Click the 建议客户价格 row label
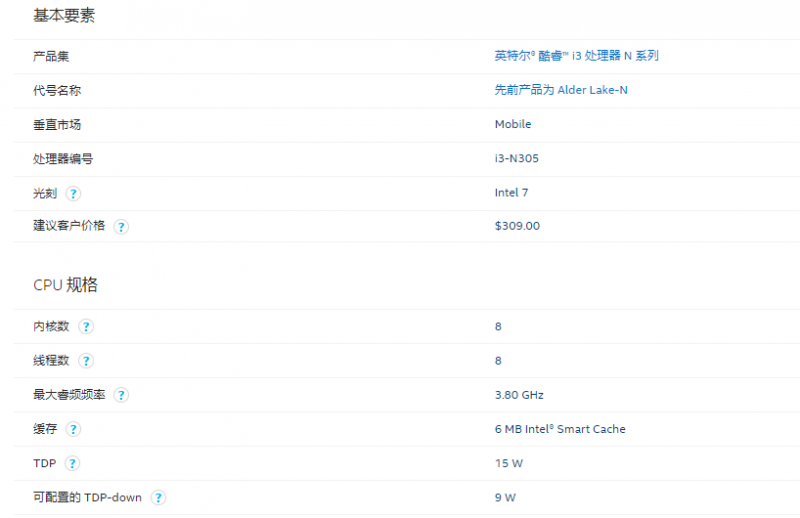Screen dimensions: 800x518 click(x=69, y=226)
